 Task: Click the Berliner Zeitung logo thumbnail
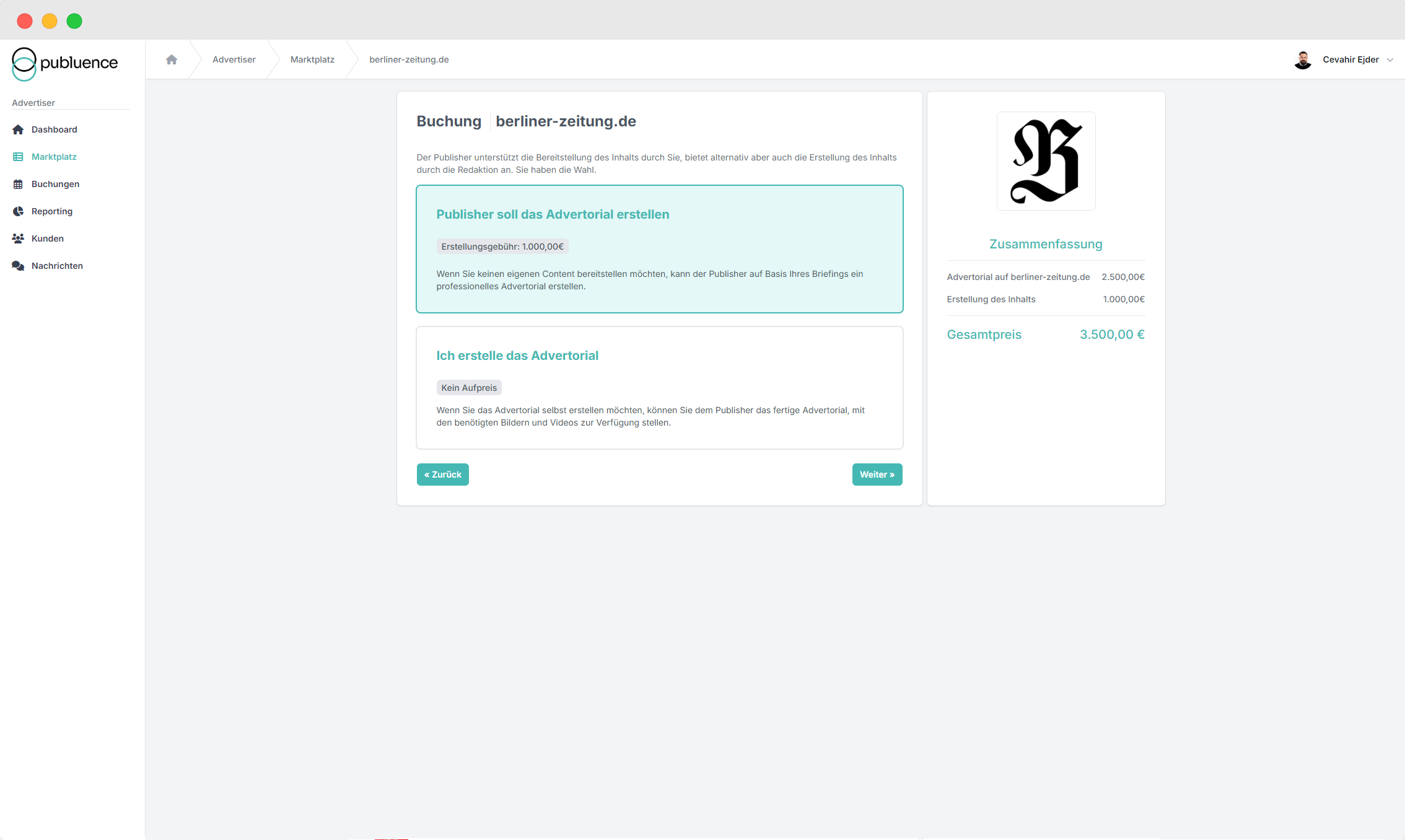click(x=1046, y=161)
